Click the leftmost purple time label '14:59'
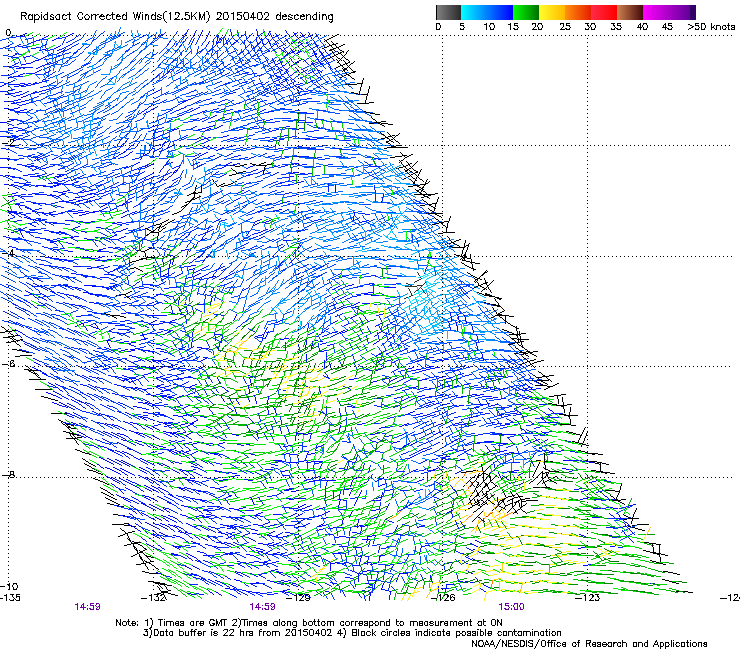This screenshot has height=650, width=740. (x=87, y=607)
